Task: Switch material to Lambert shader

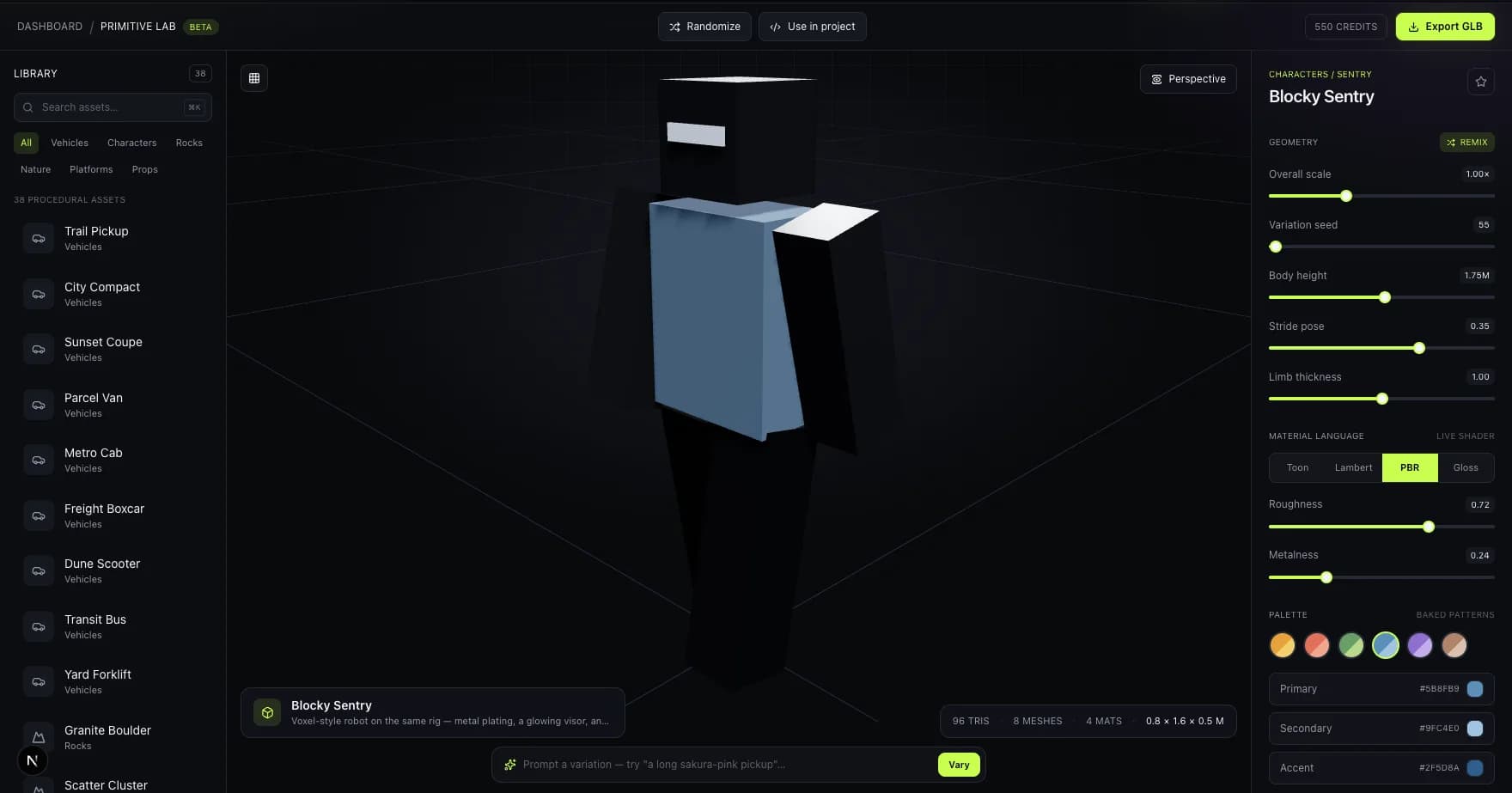Action: (1353, 468)
